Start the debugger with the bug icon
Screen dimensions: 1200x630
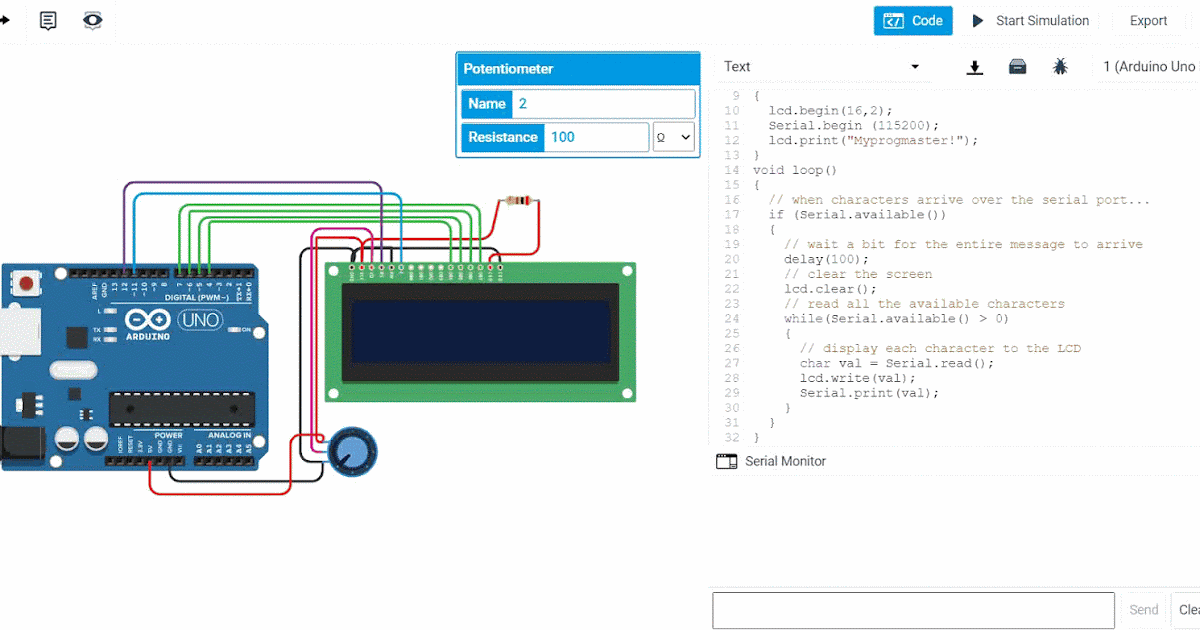pyautogui.click(x=1061, y=67)
